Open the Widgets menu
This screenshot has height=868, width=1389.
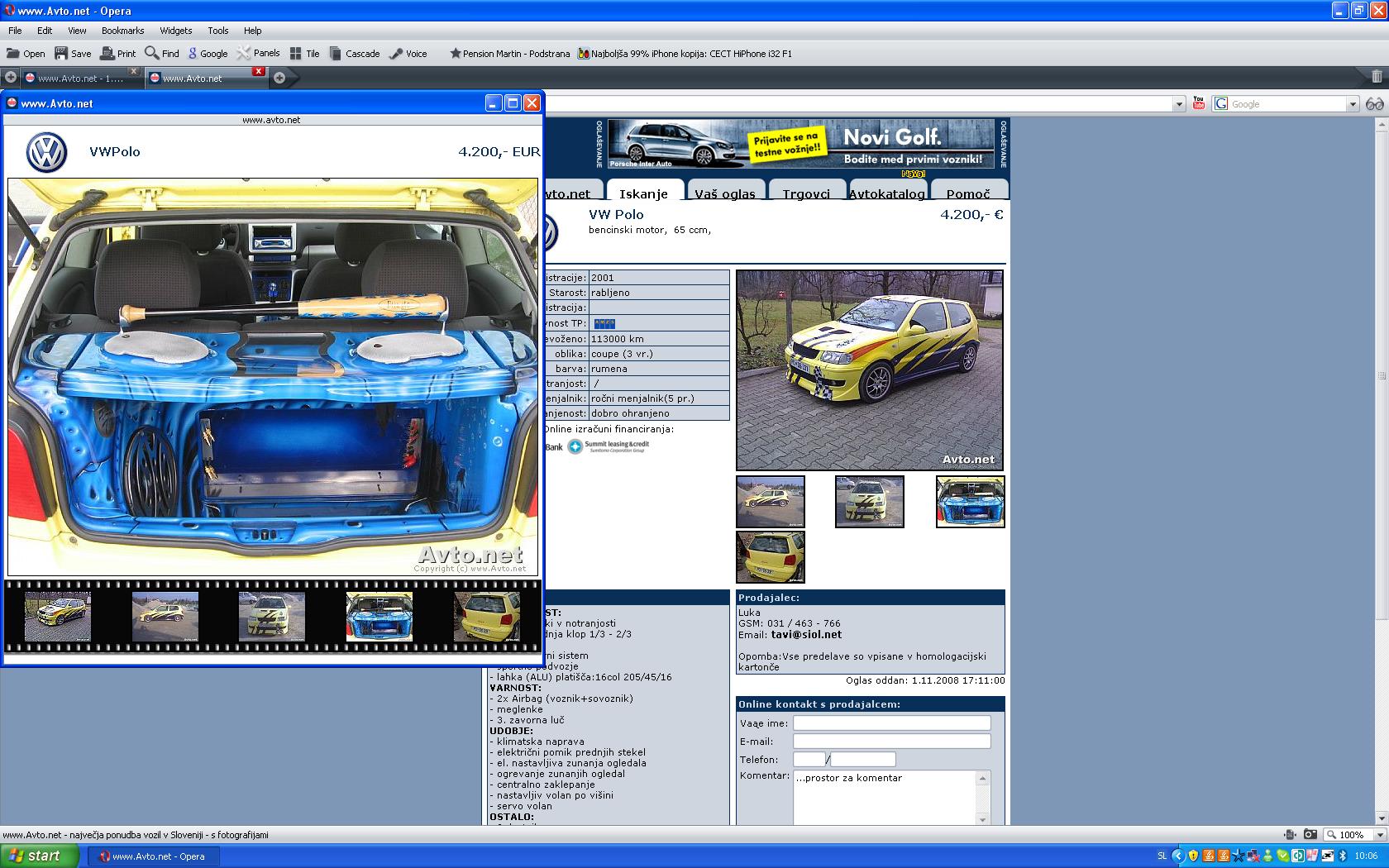click(176, 31)
